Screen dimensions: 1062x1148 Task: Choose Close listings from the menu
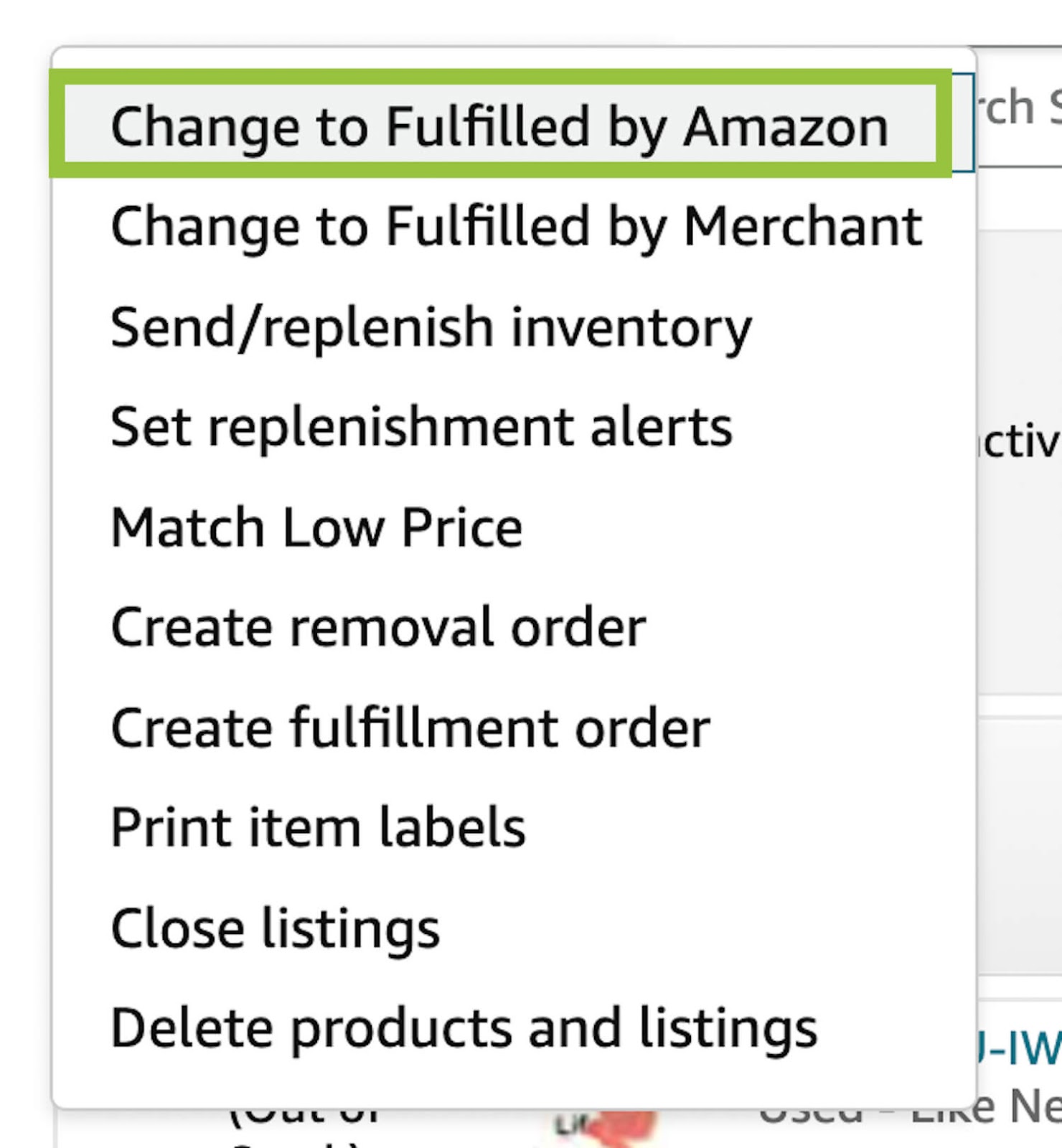tap(275, 928)
